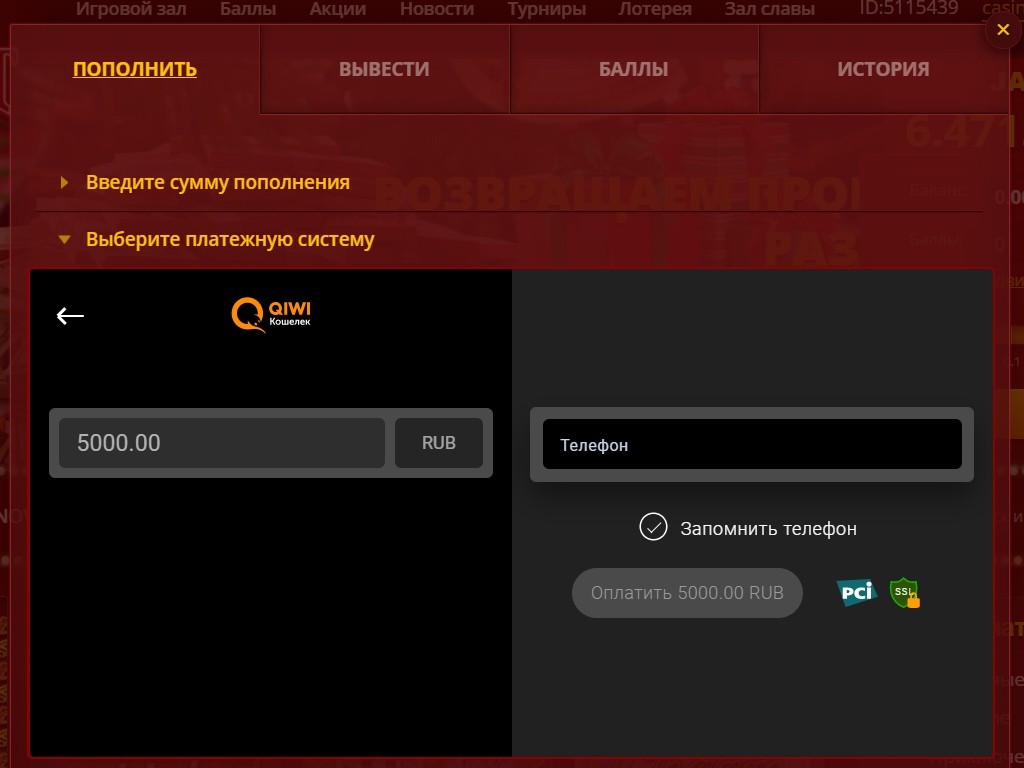Click the PCI security badge icon
1024x768 pixels.
point(856,592)
